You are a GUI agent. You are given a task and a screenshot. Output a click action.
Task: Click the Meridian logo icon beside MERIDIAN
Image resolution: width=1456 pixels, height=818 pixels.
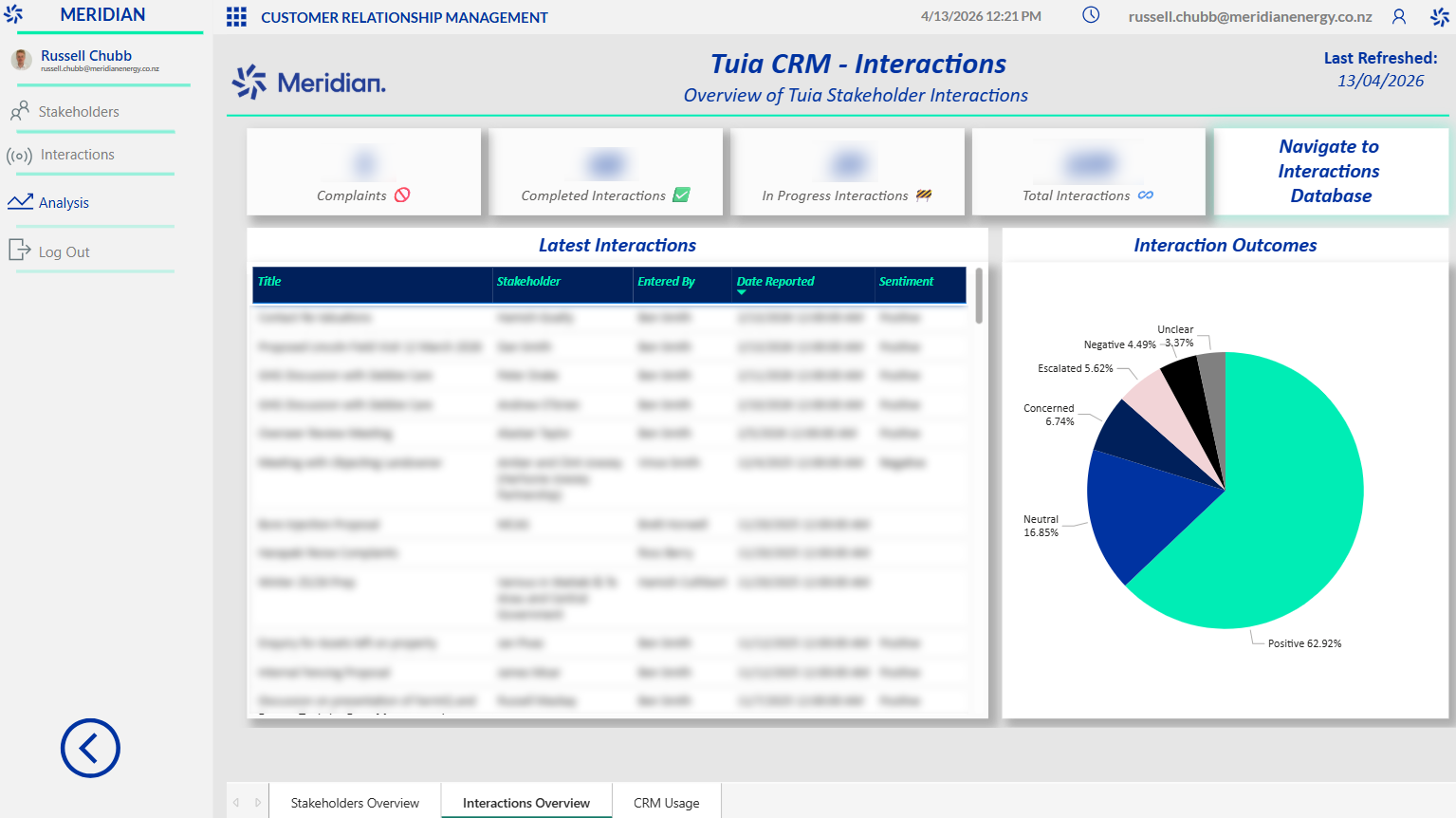coord(14,14)
